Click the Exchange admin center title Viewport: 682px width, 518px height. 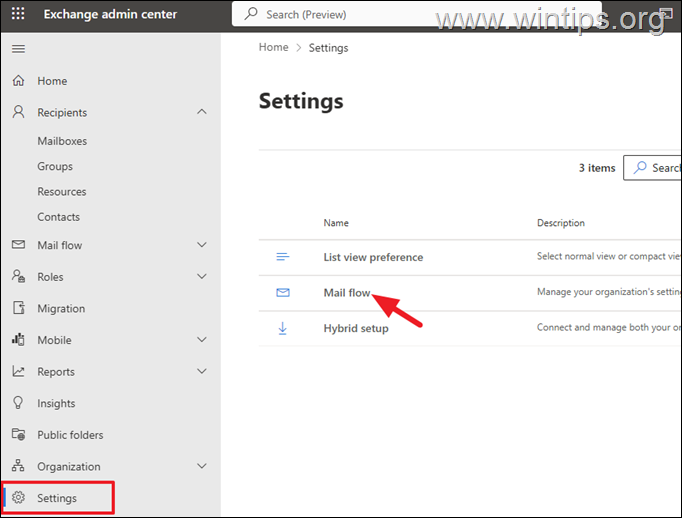[x=110, y=14]
